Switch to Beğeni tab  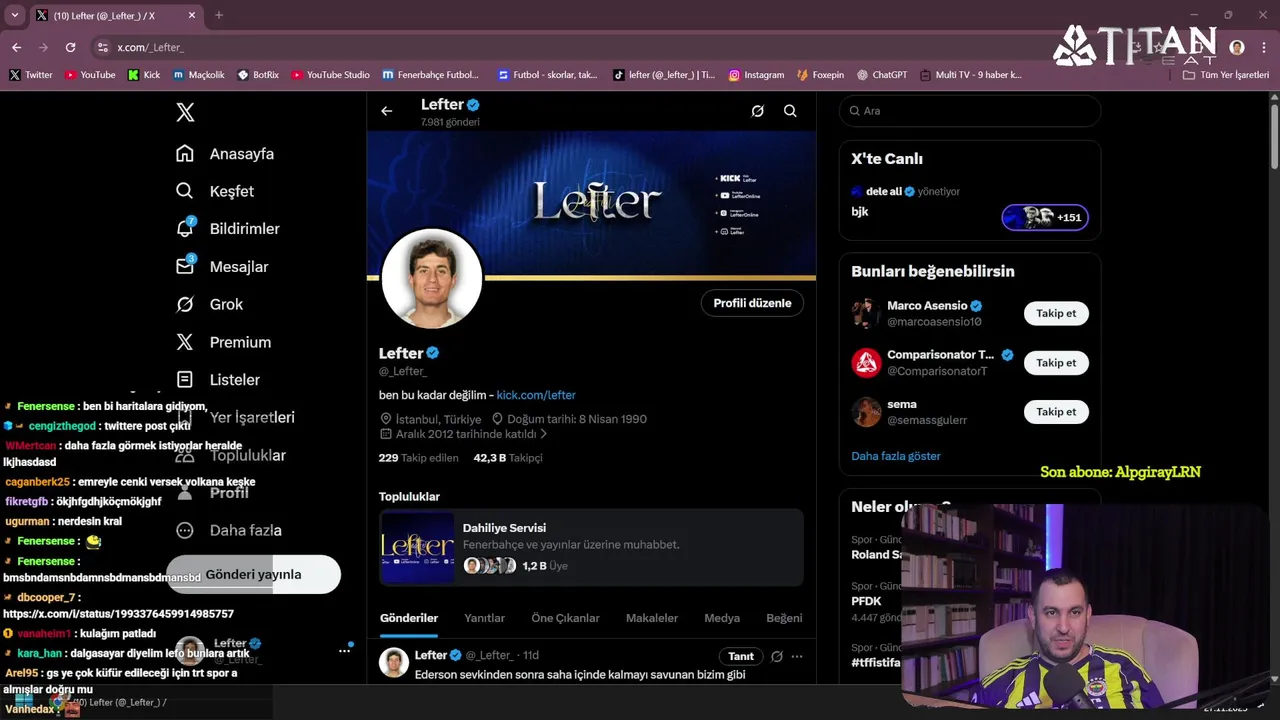tap(784, 618)
